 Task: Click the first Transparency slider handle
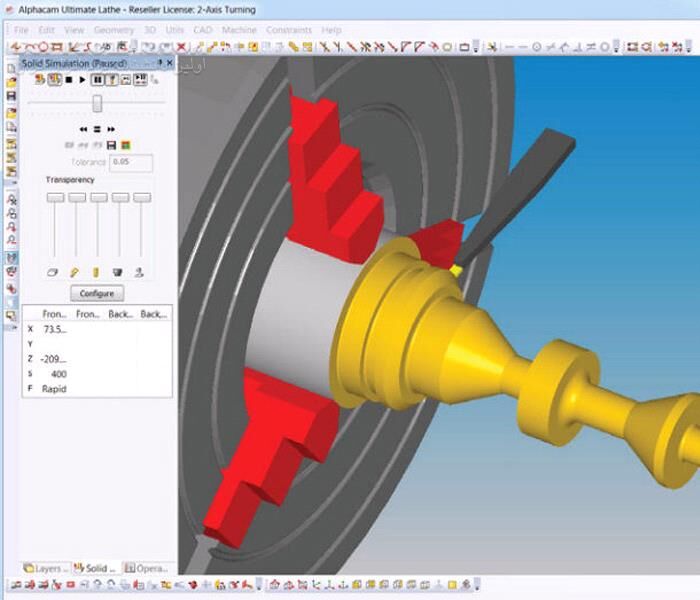coord(54,198)
